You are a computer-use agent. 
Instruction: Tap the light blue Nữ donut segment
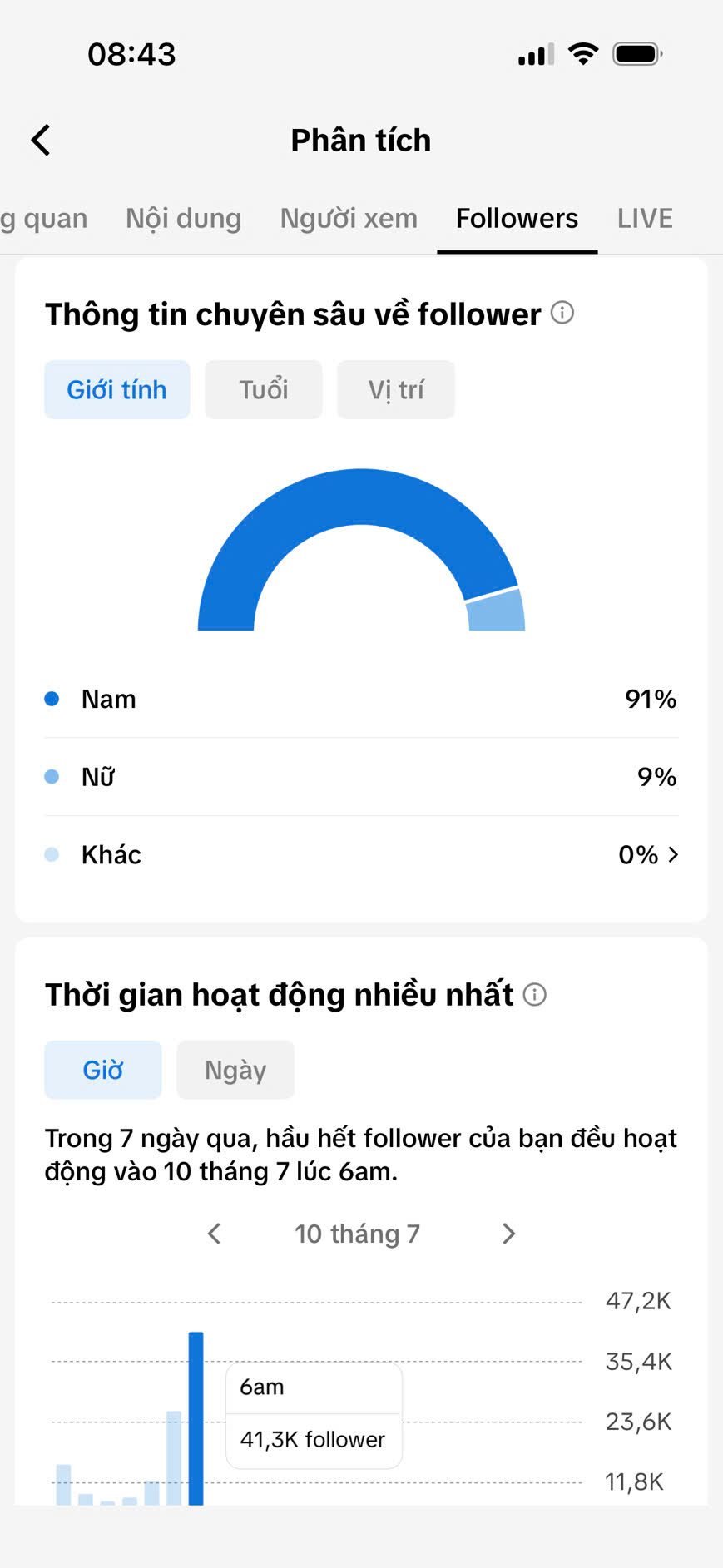497,611
